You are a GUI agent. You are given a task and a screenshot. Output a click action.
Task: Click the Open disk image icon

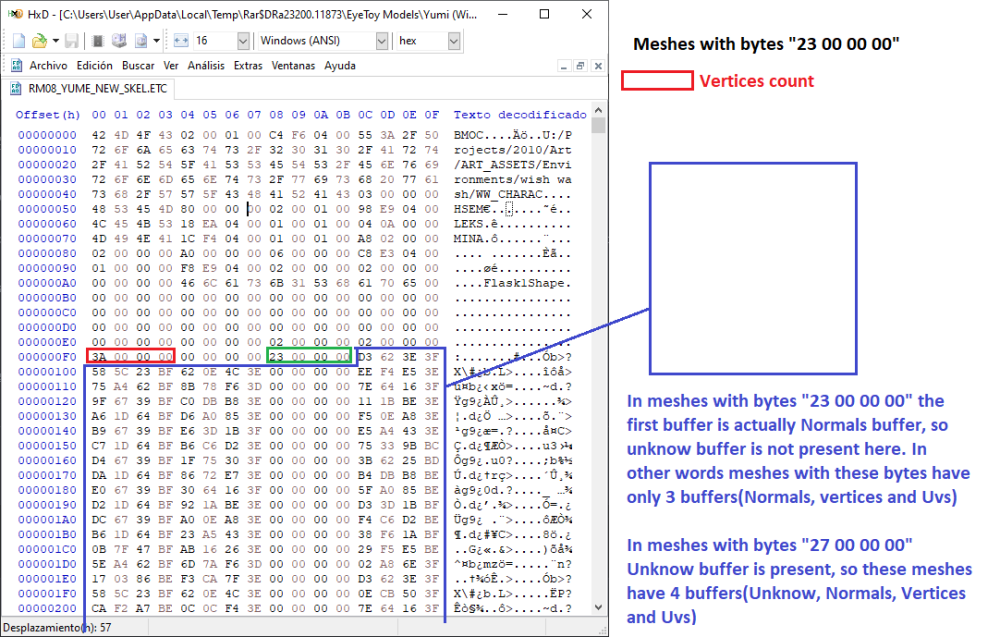pos(139,40)
